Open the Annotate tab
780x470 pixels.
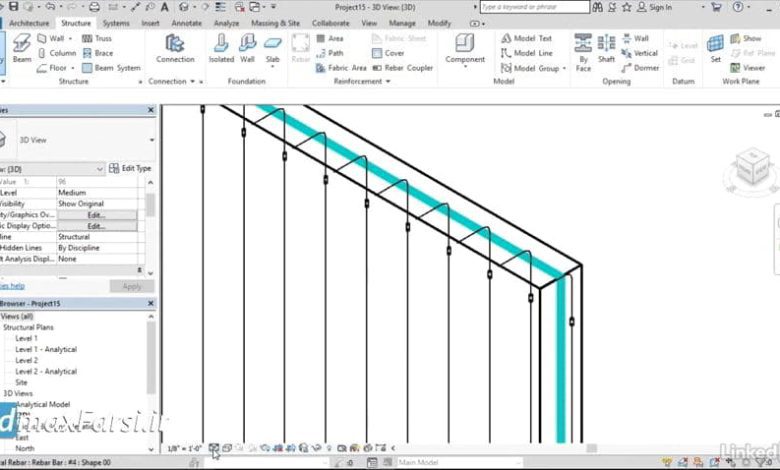click(x=187, y=23)
